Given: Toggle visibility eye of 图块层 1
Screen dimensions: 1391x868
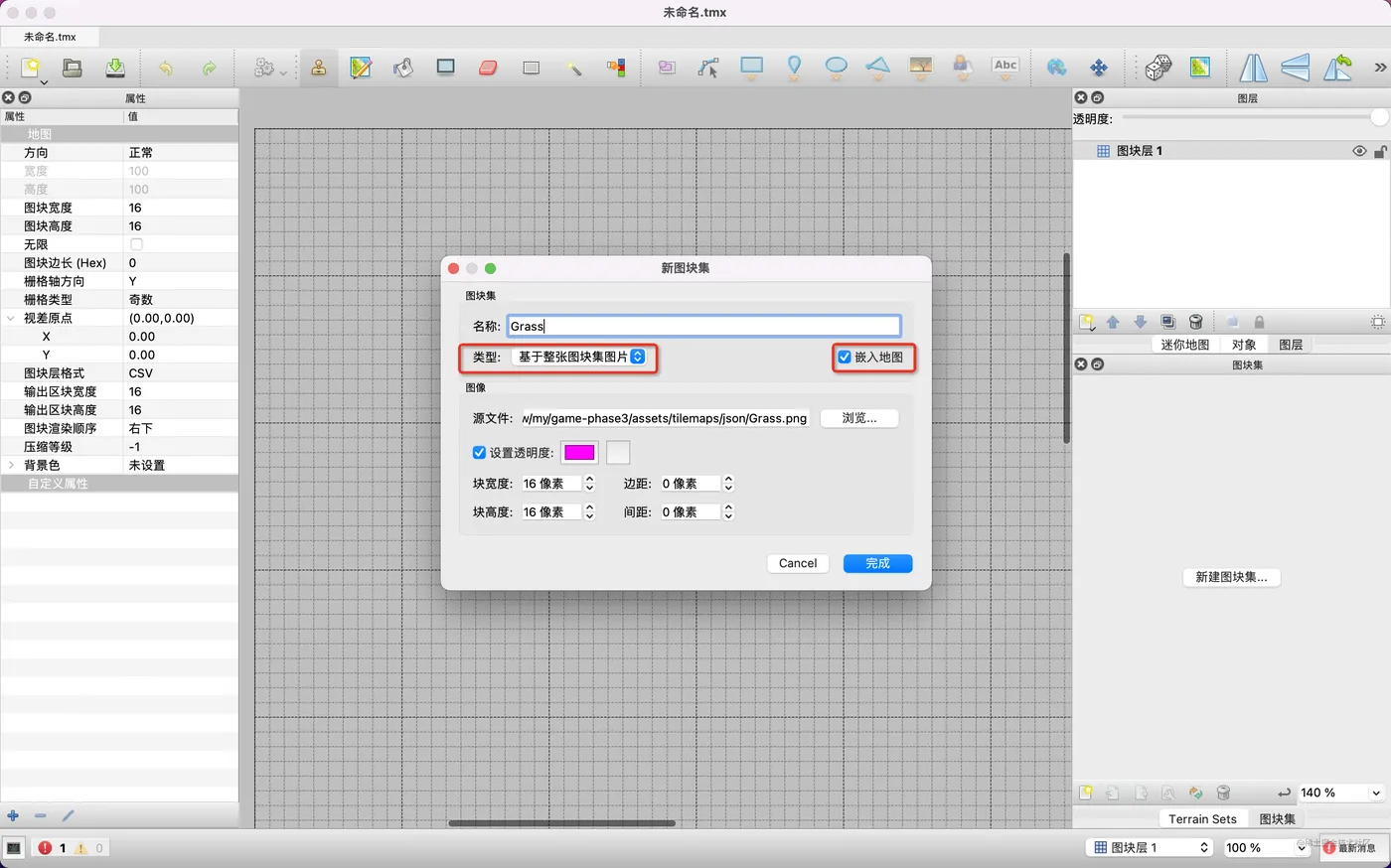Looking at the screenshot, I should [1359, 151].
